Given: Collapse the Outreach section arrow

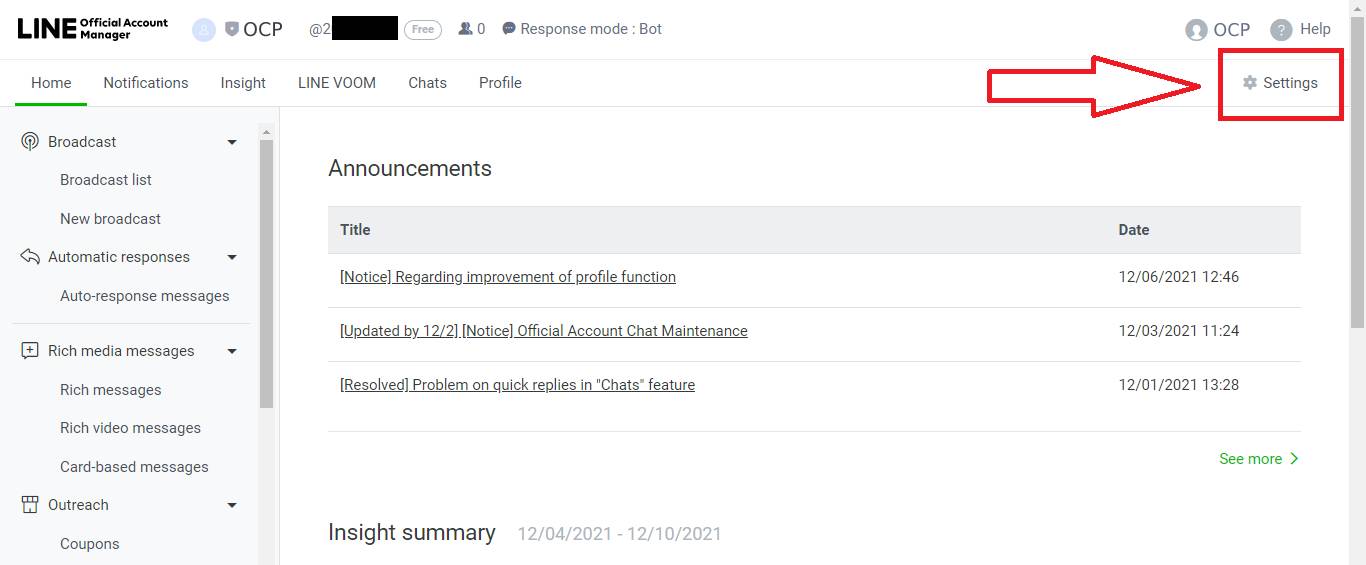Looking at the screenshot, I should click(x=232, y=505).
